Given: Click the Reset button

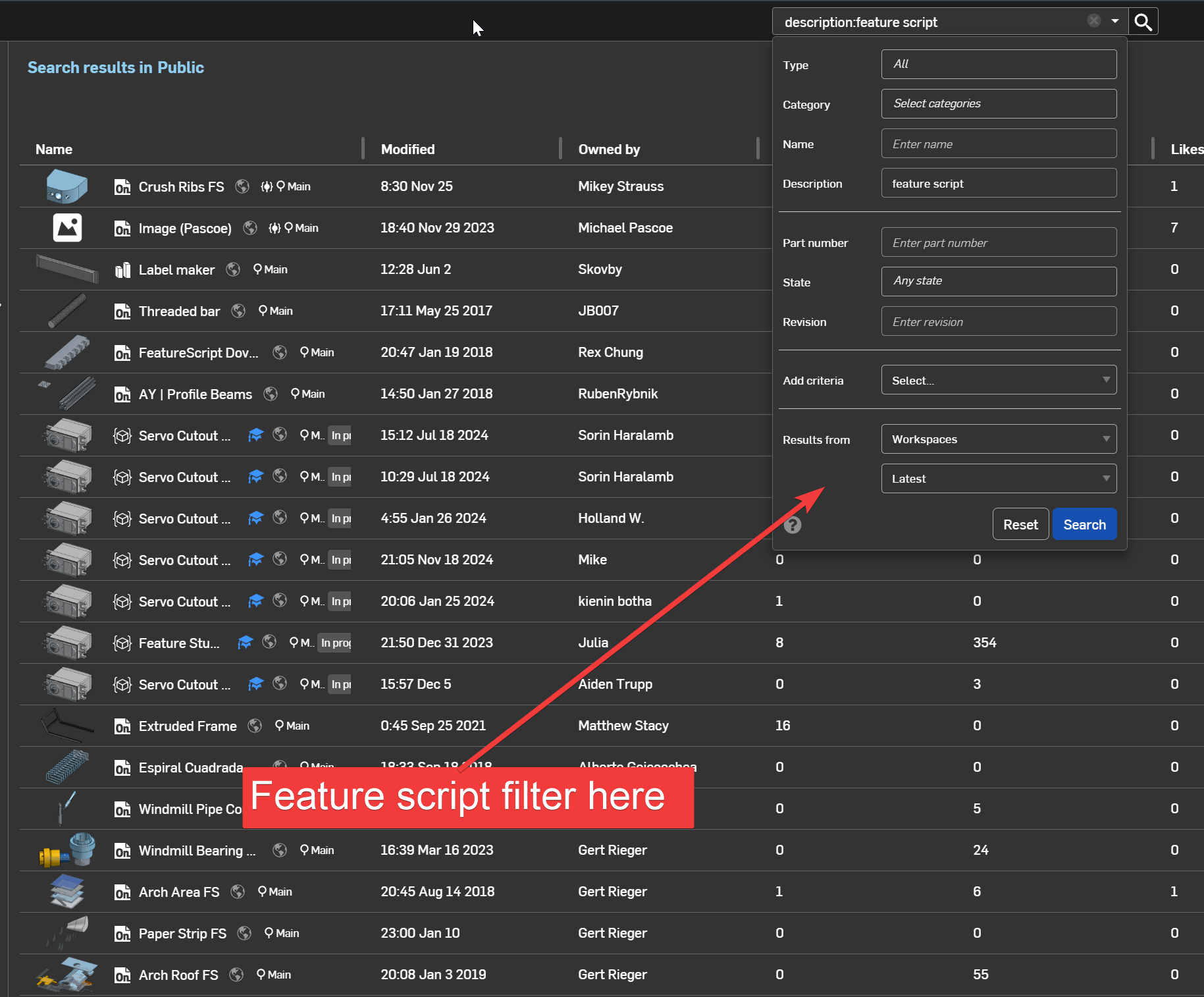Looking at the screenshot, I should [1020, 525].
